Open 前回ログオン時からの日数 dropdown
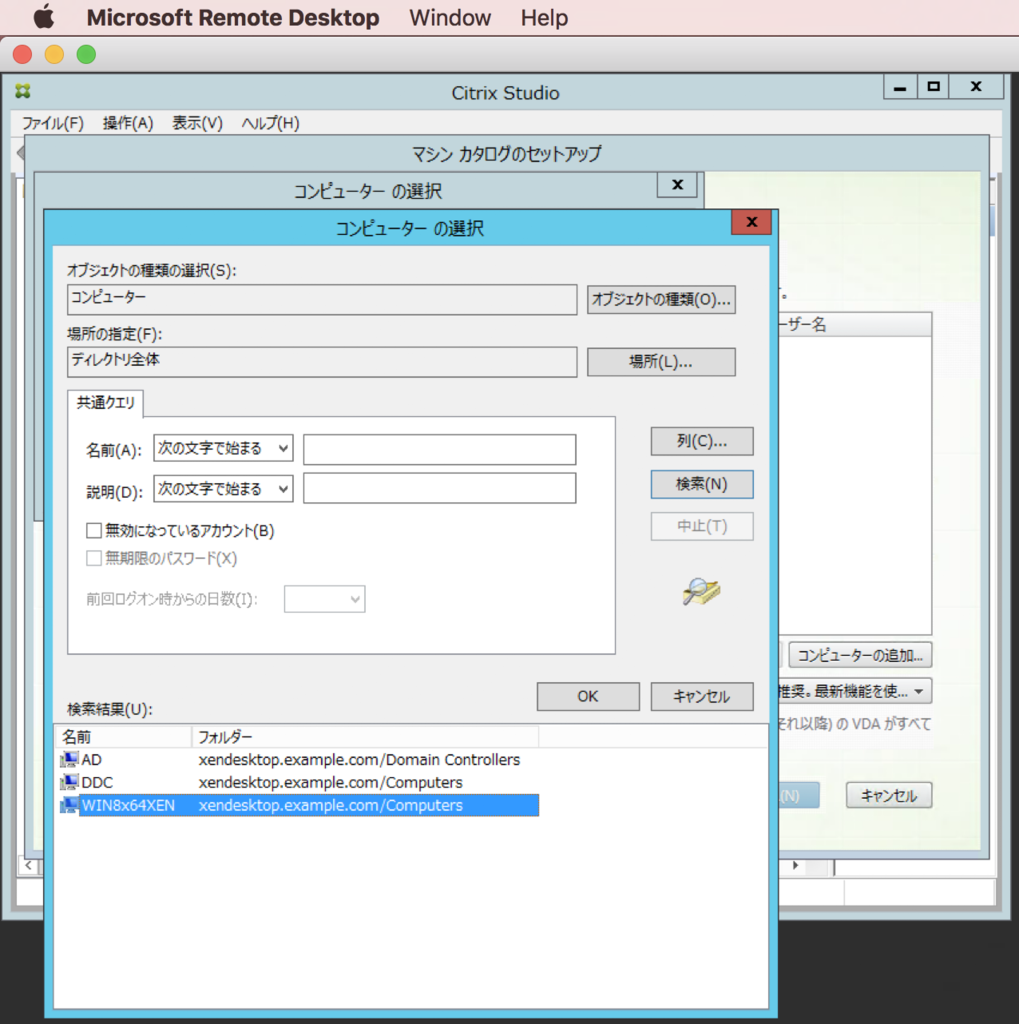The width and height of the screenshot is (1019, 1024). click(325, 599)
